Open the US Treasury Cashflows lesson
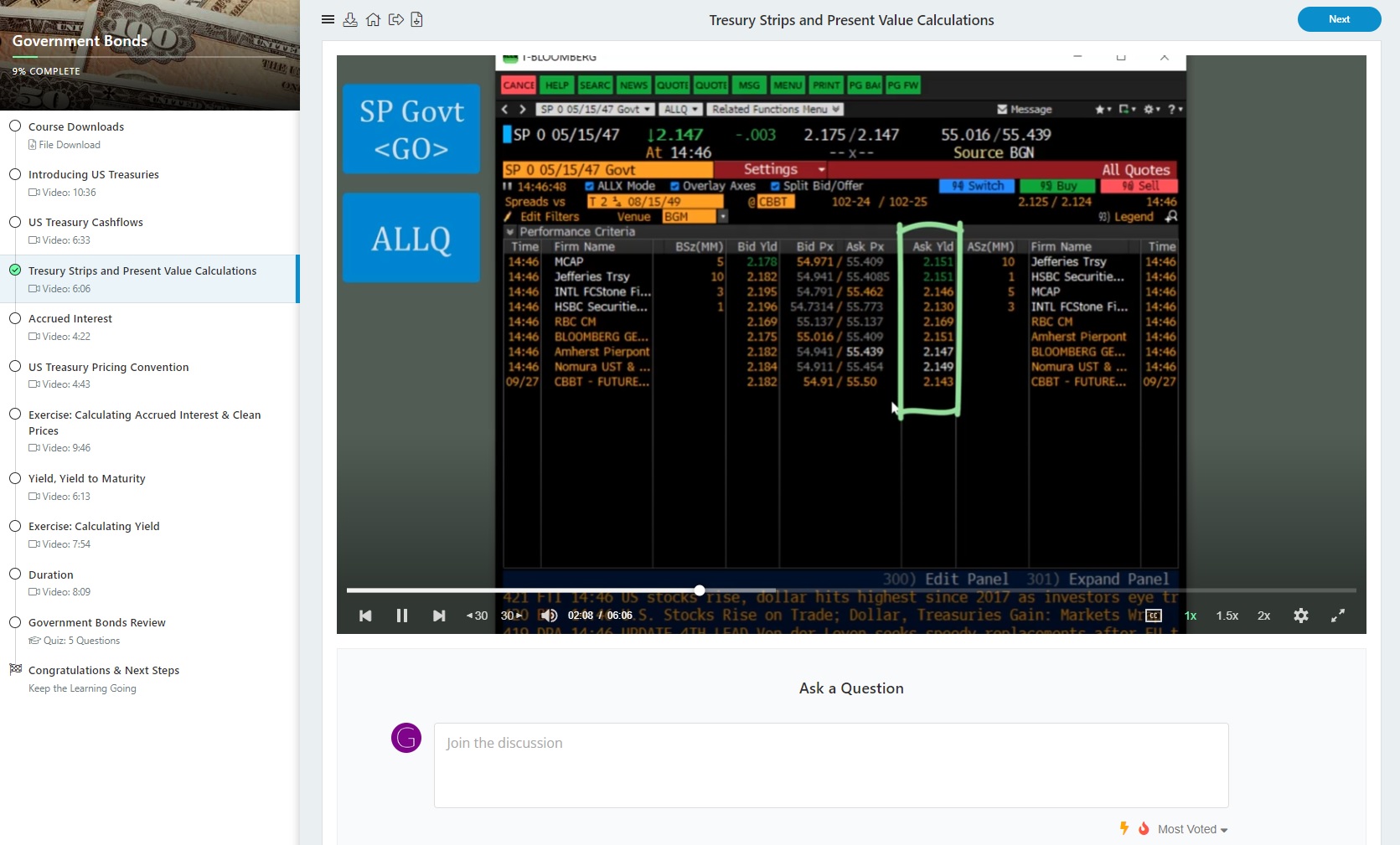This screenshot has width=1400, height=845. [x=85, y=223]
